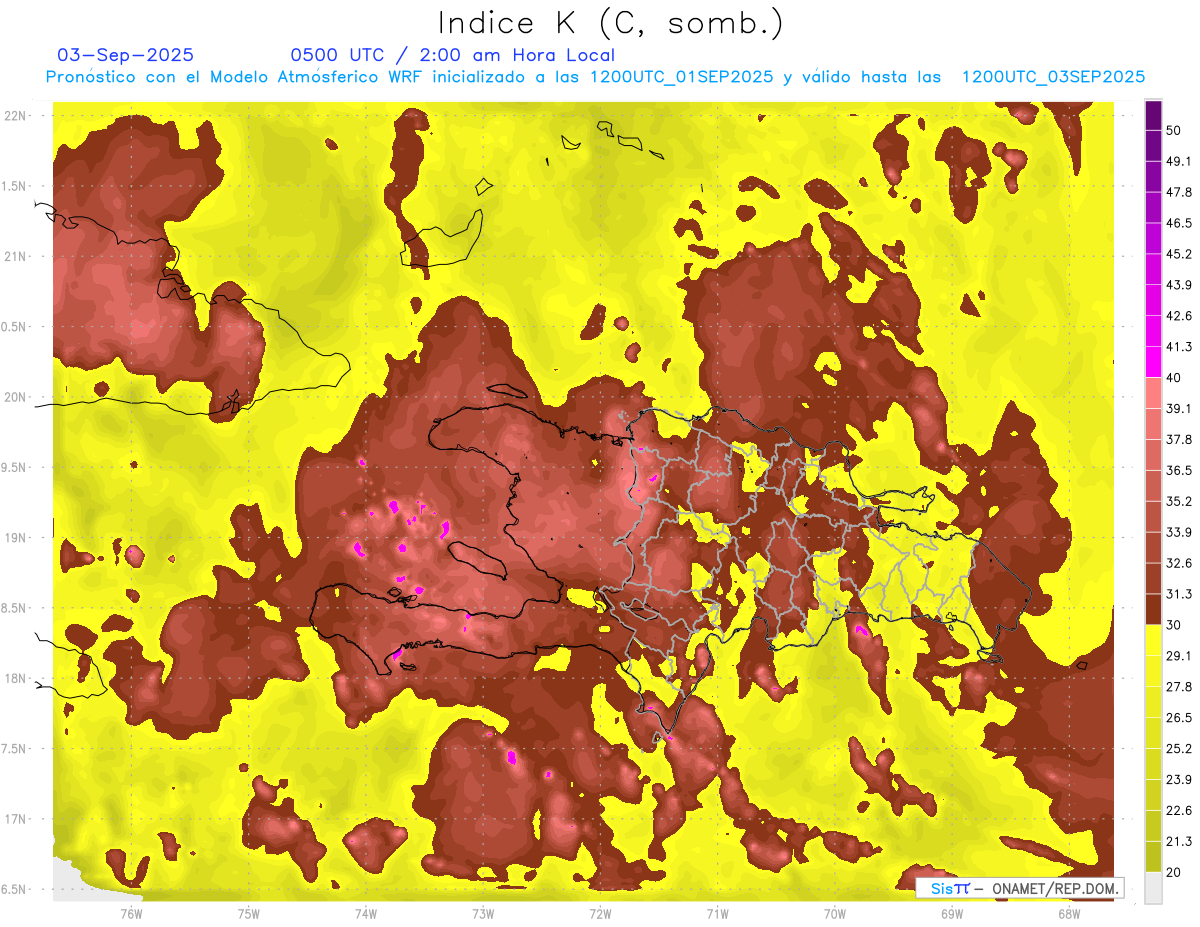Click the latitude label '18N'
The height and width of the screenshot is (927, 1200).
click(15, 679)
